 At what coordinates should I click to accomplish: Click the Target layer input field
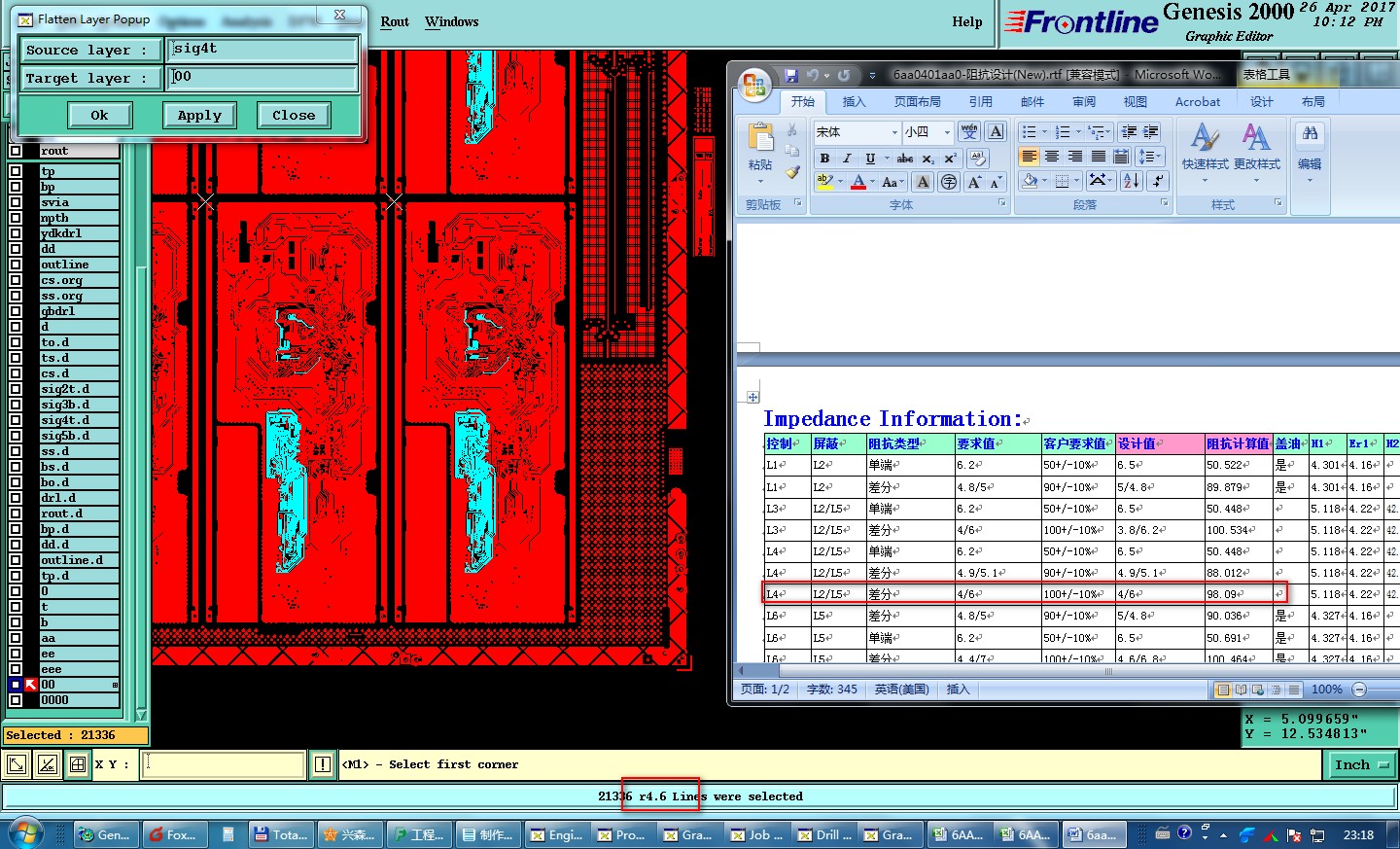point(262,77)
